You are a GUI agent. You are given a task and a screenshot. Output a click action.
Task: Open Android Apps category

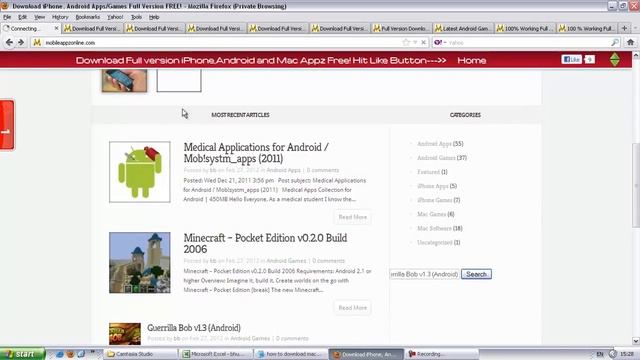pos(434,144)
